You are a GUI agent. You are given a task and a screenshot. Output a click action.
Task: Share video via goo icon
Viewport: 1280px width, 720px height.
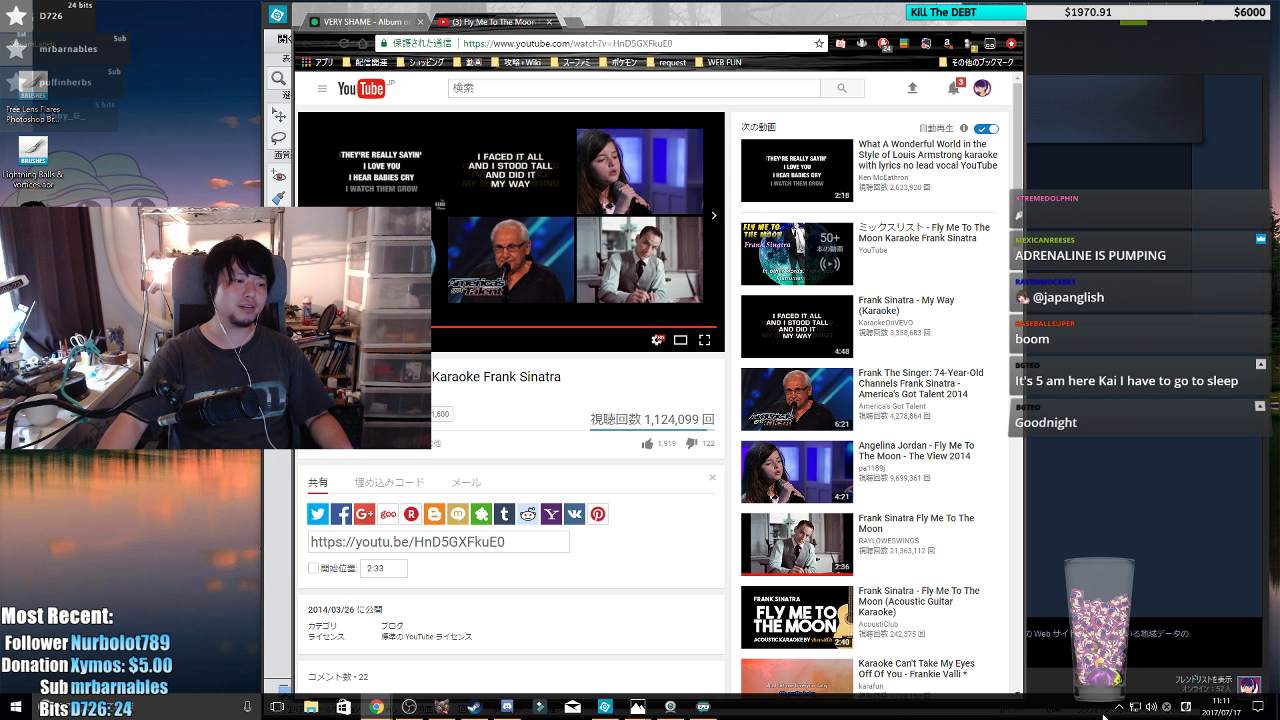388,514
